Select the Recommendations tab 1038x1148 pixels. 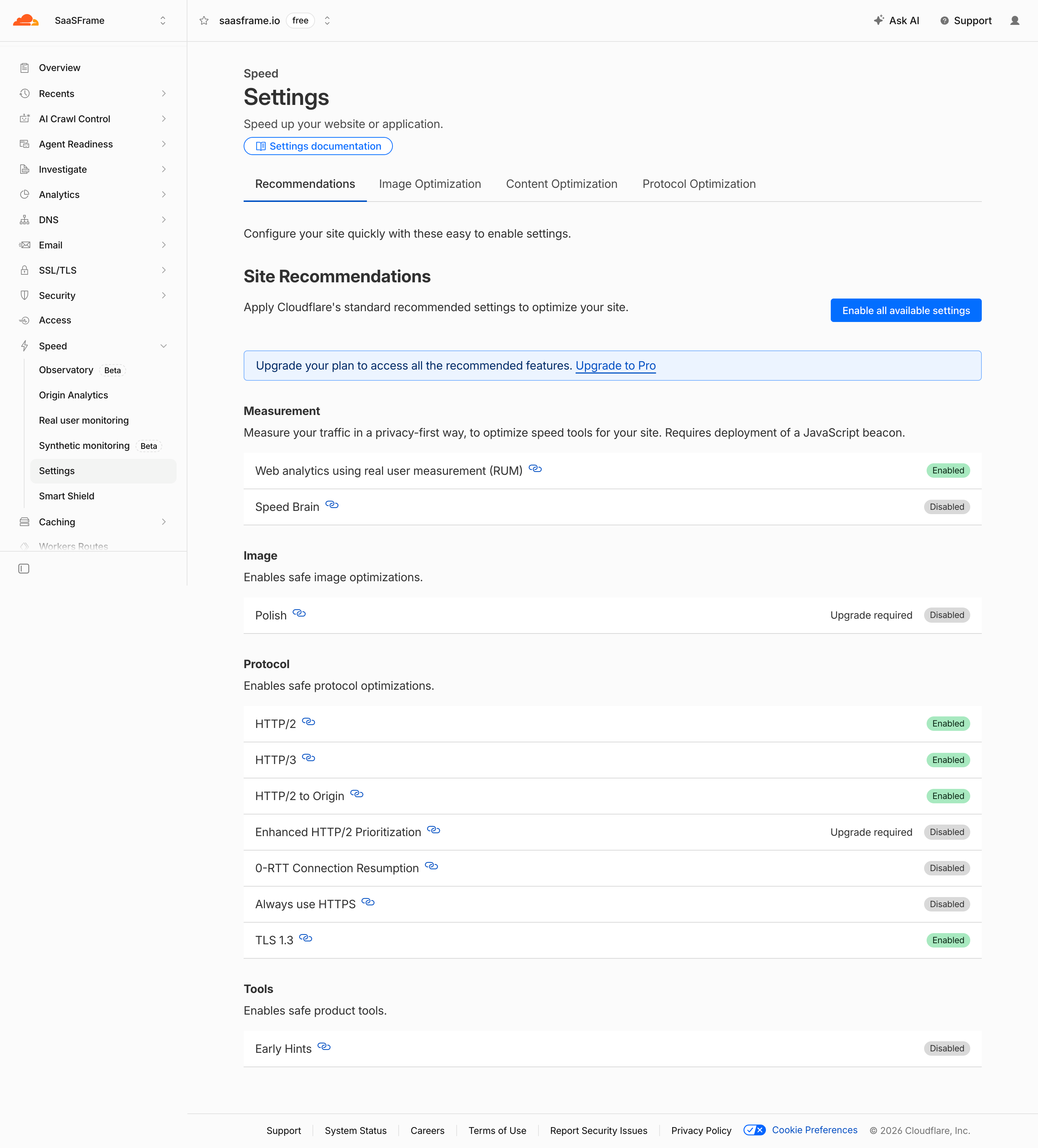pos(305,184)
